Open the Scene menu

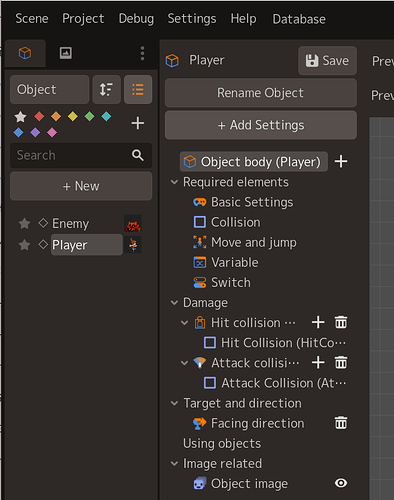click(32, 19)
